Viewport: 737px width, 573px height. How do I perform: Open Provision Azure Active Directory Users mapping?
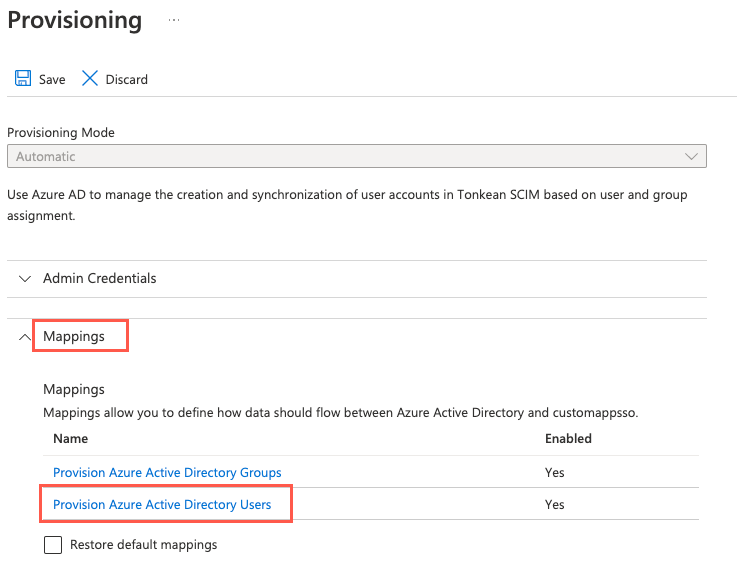click(x=162, y=505)
